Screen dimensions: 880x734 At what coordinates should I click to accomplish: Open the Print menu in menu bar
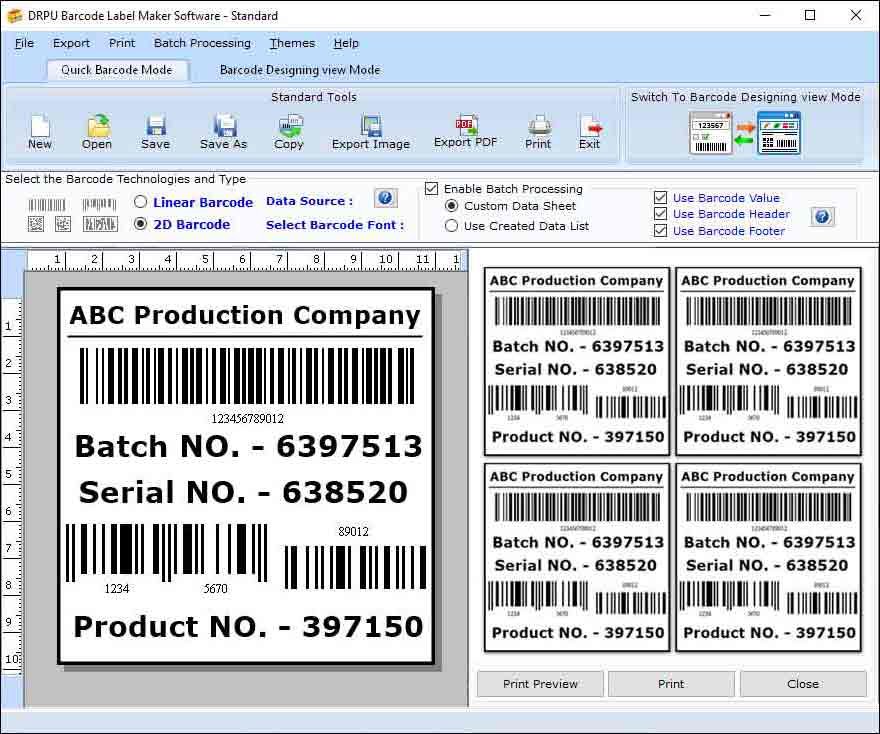pyautogui.click(x=122, y=43)
